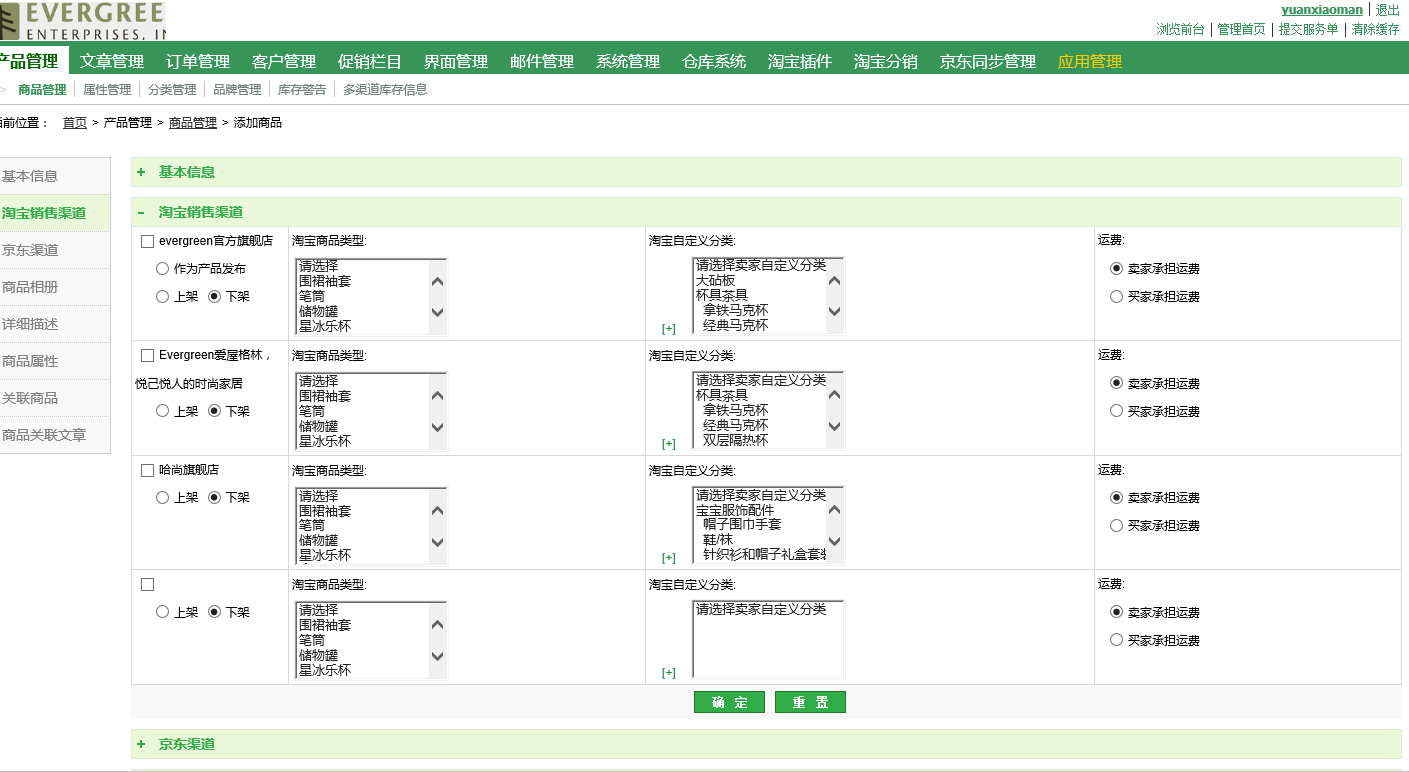Go to 京东渠道 in left sidebar

(30, 250)
